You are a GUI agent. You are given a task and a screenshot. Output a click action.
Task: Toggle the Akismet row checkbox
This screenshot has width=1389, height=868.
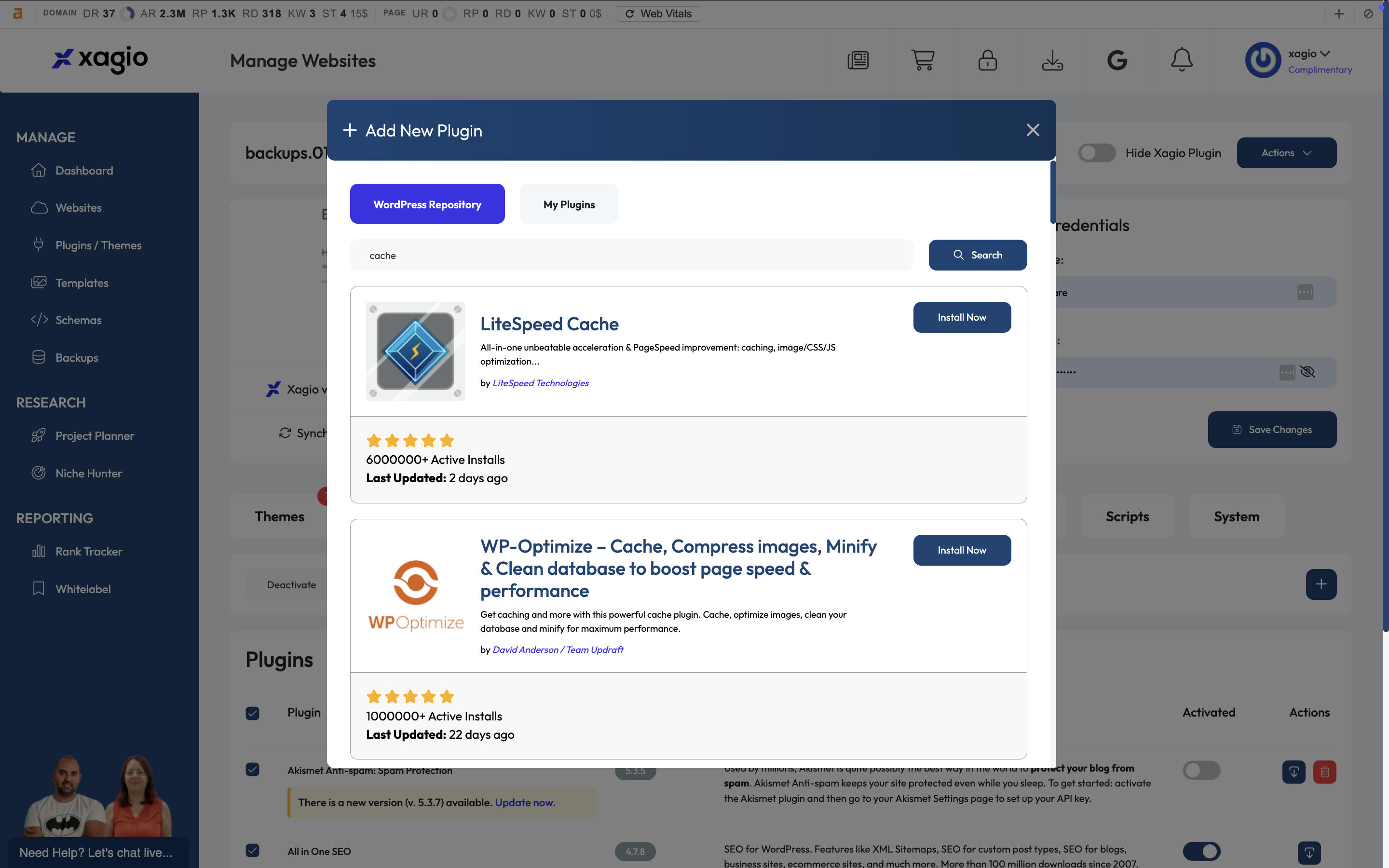point(253,769)
